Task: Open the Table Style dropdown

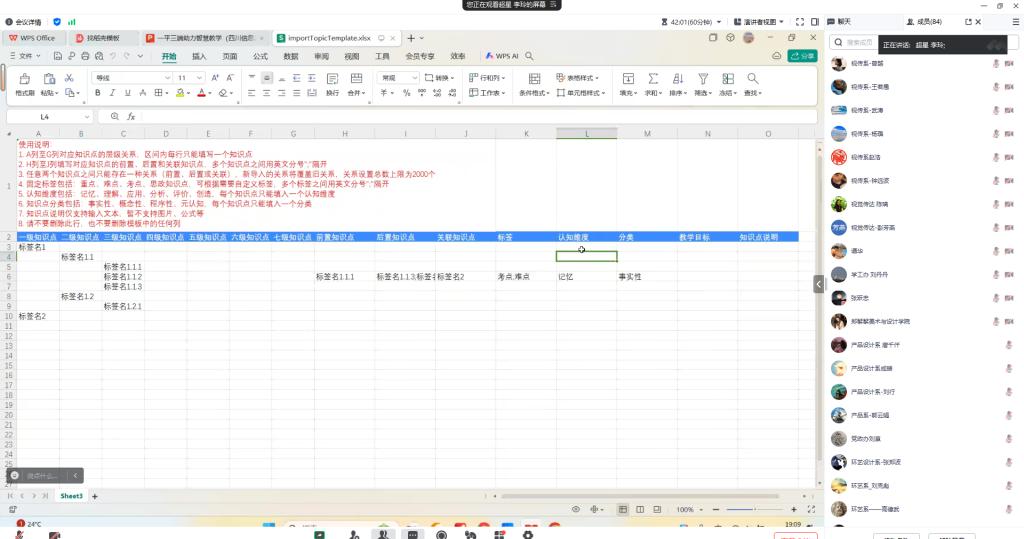Action: pos(577,78)
